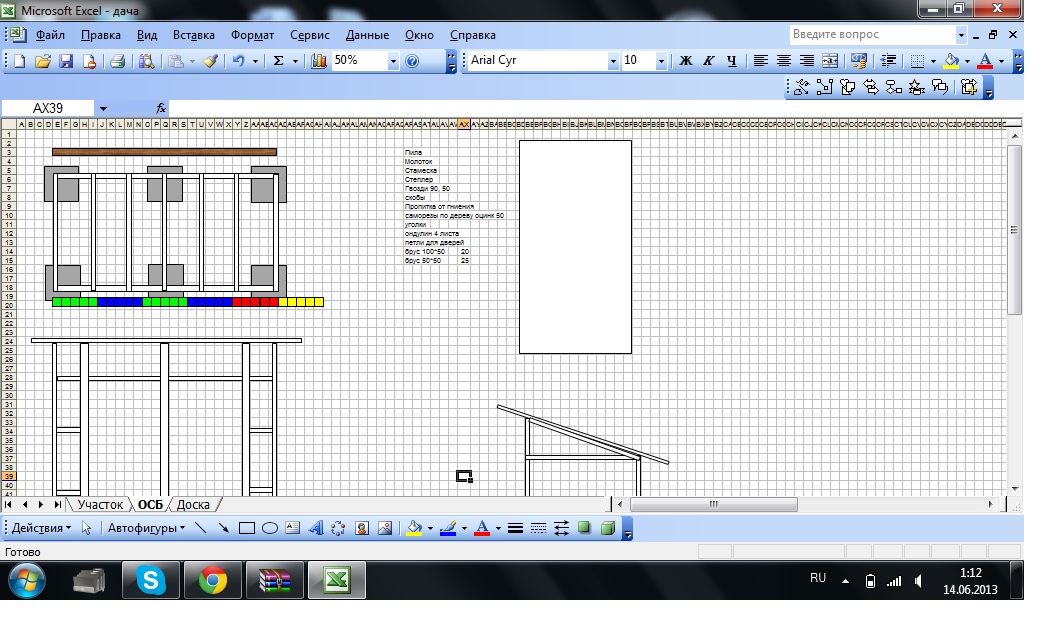1048x624 pixels.
Task: Open the Автофигуры menu
Action: 146,528
